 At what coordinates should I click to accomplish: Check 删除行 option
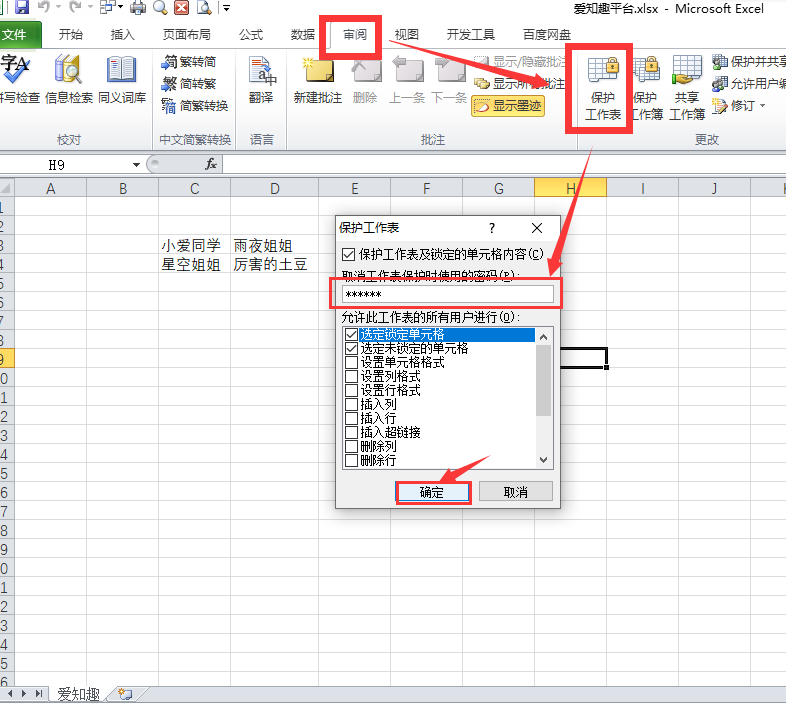point(351,460)
